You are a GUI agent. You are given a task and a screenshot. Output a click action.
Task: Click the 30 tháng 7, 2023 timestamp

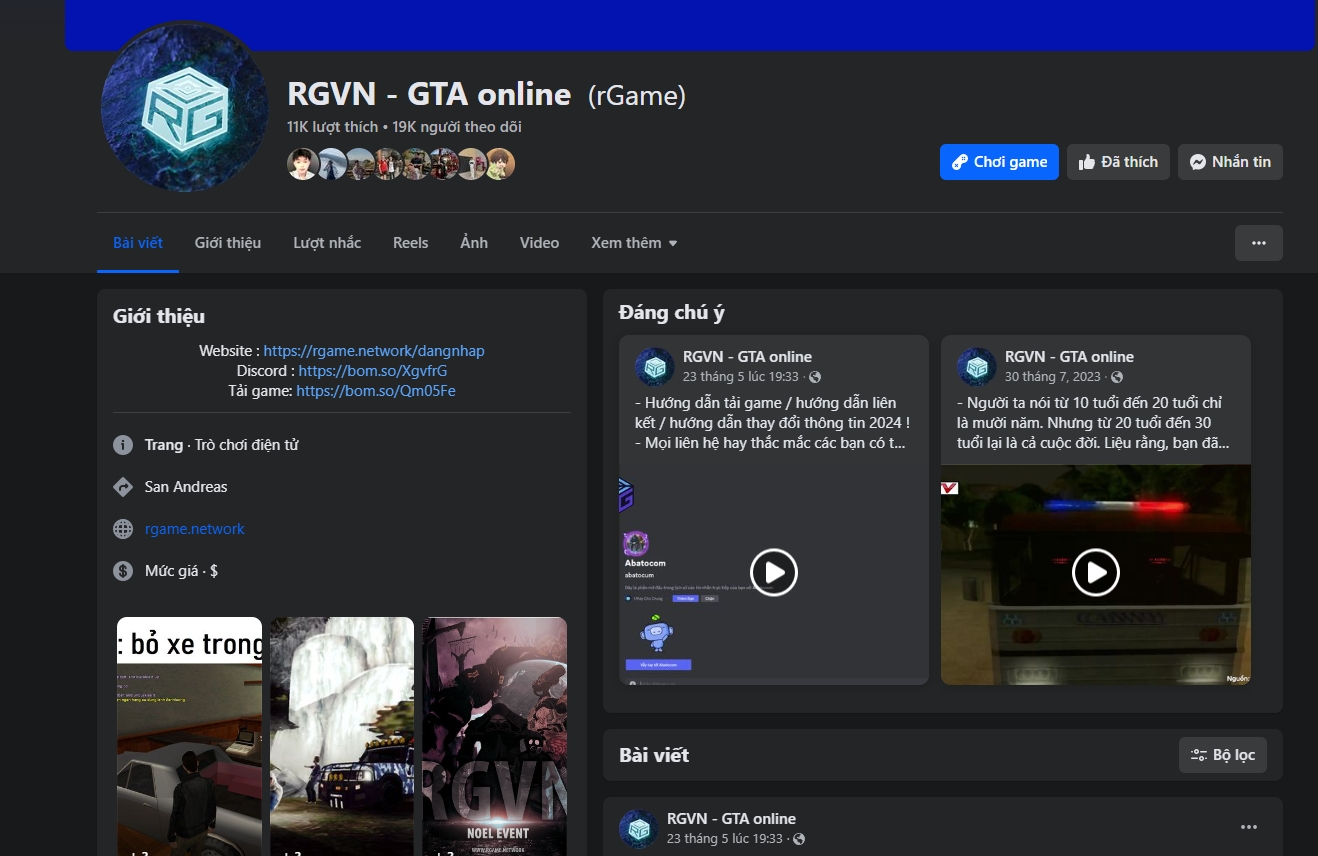click(1053, 377)
